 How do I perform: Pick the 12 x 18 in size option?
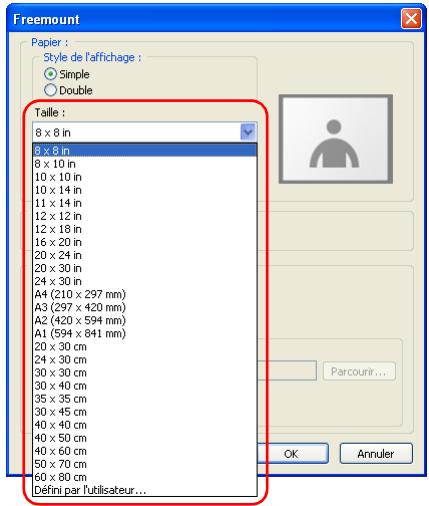pyautogui.click(x=145, y=229)
